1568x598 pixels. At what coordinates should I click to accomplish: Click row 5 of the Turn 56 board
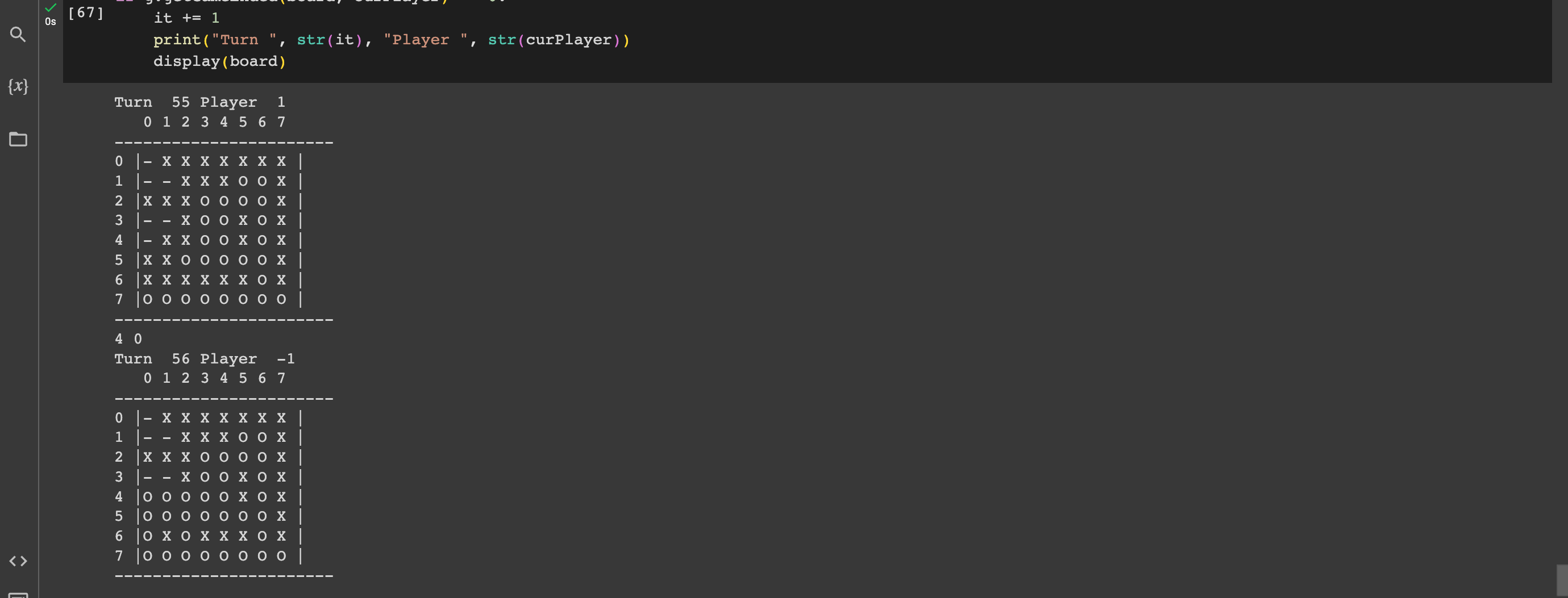(209, 516)
